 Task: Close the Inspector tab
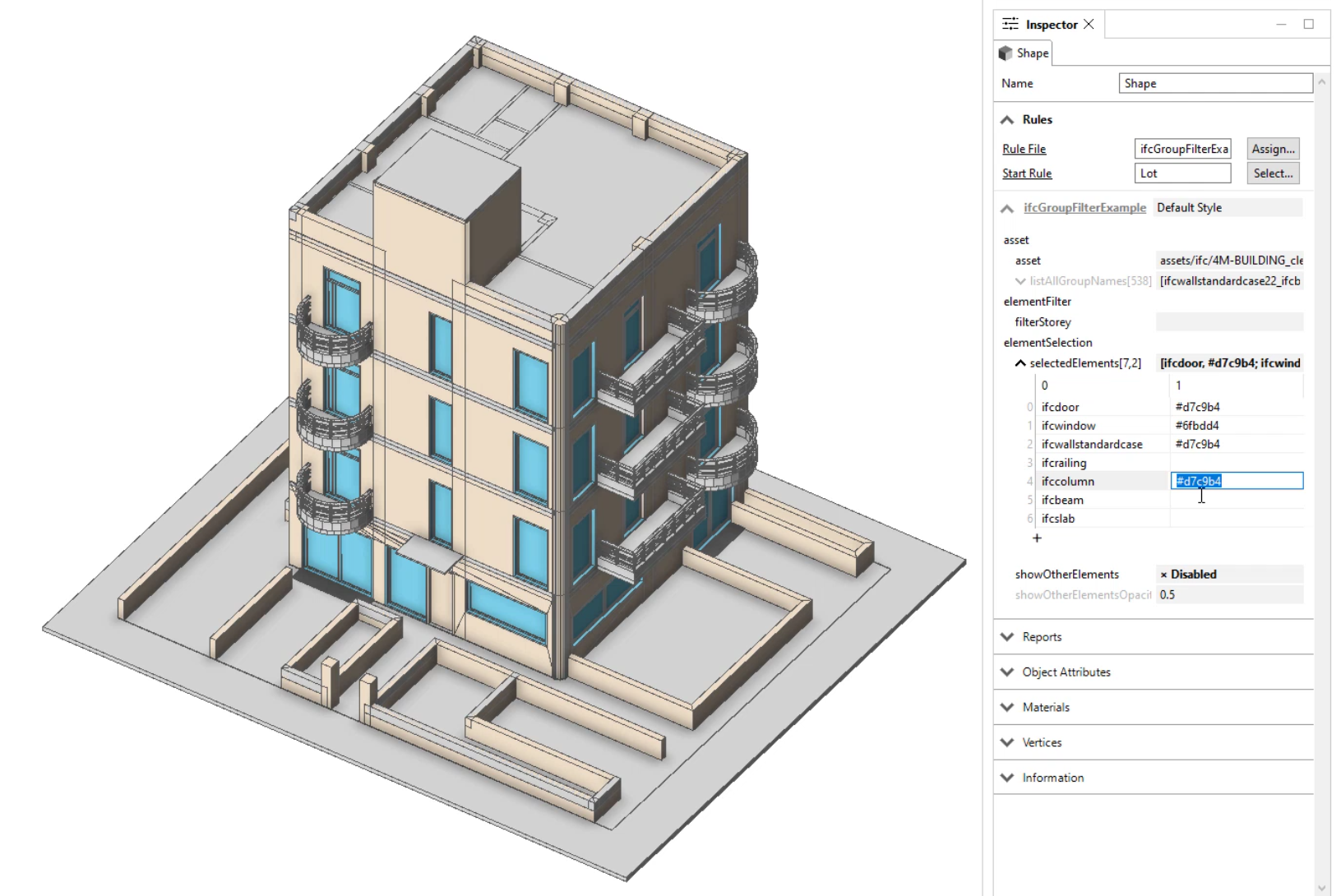click(x=1089, y=24)
